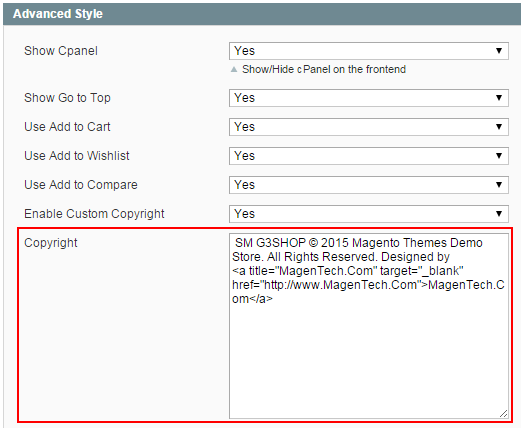Click the Use Add to Cart arrow icon
This screenshot has height=428, width=521.
(499, 127)
